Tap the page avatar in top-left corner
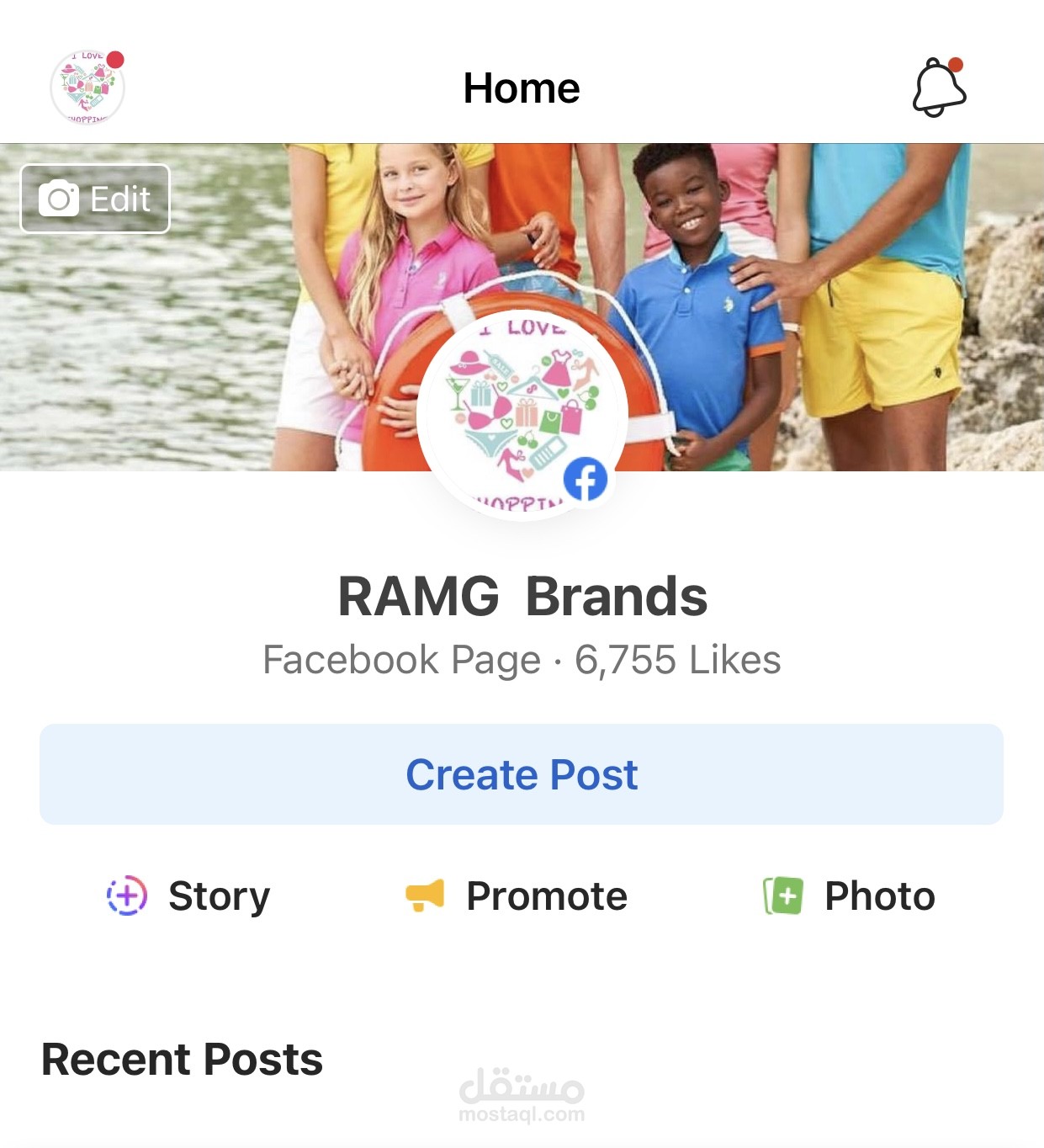Image resolution: width=1044 pixels, height=1148 pixels. tap(87, 88)
